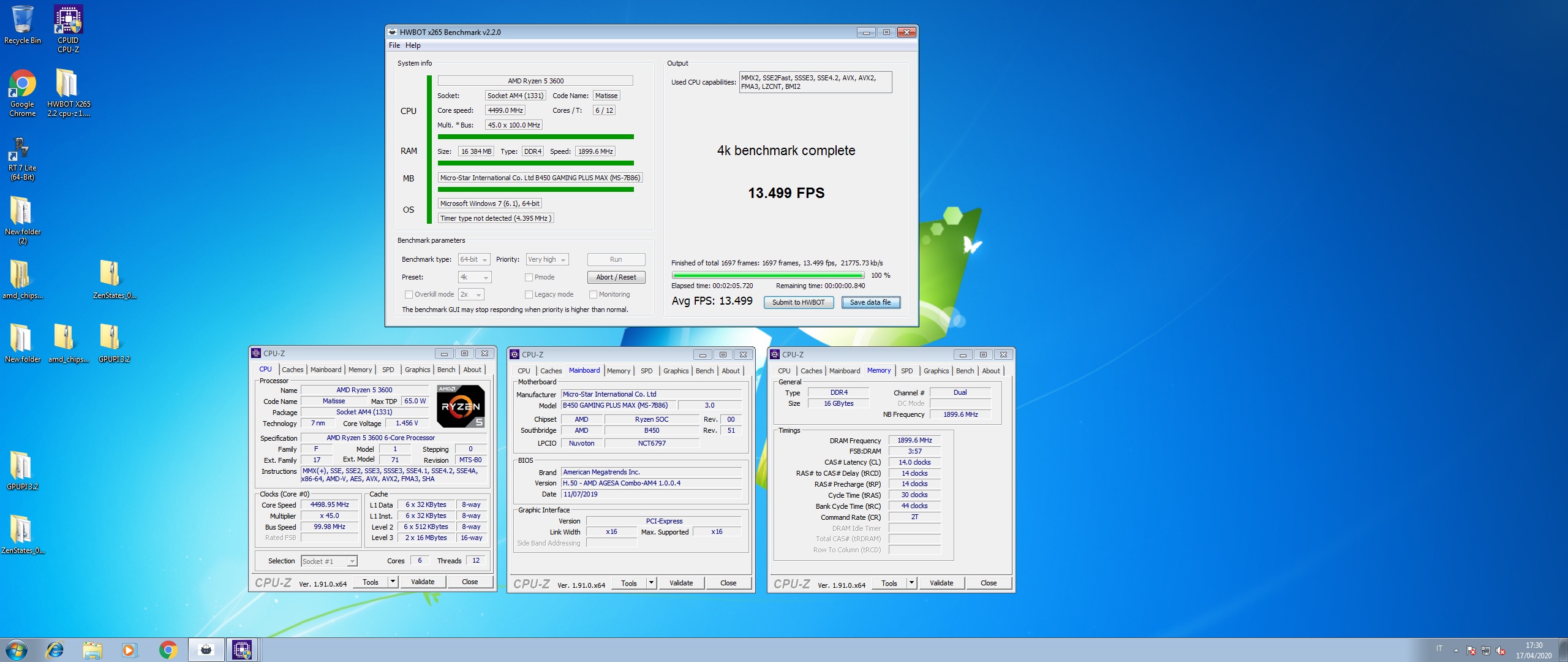Click Submit to HWBOT button

pyautogui.click(x=798, y=302)
